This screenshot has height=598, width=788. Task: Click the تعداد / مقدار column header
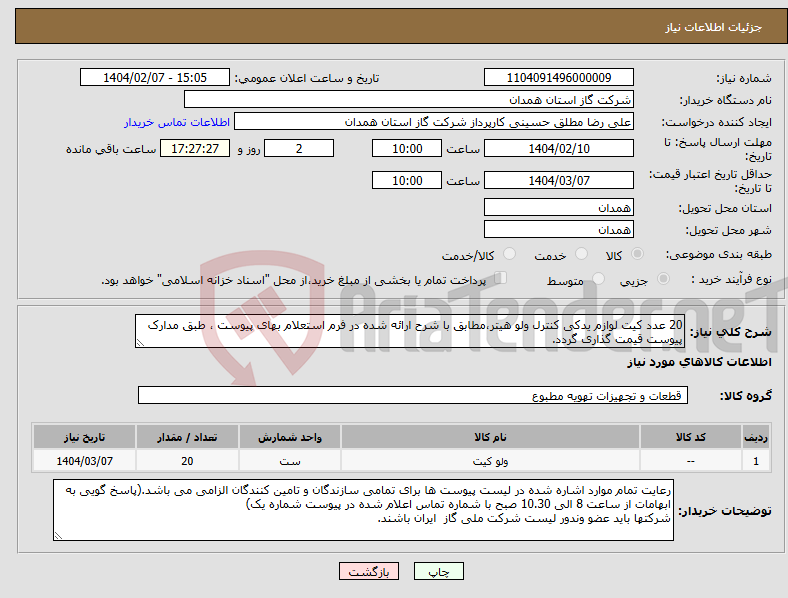pos(187,437)
